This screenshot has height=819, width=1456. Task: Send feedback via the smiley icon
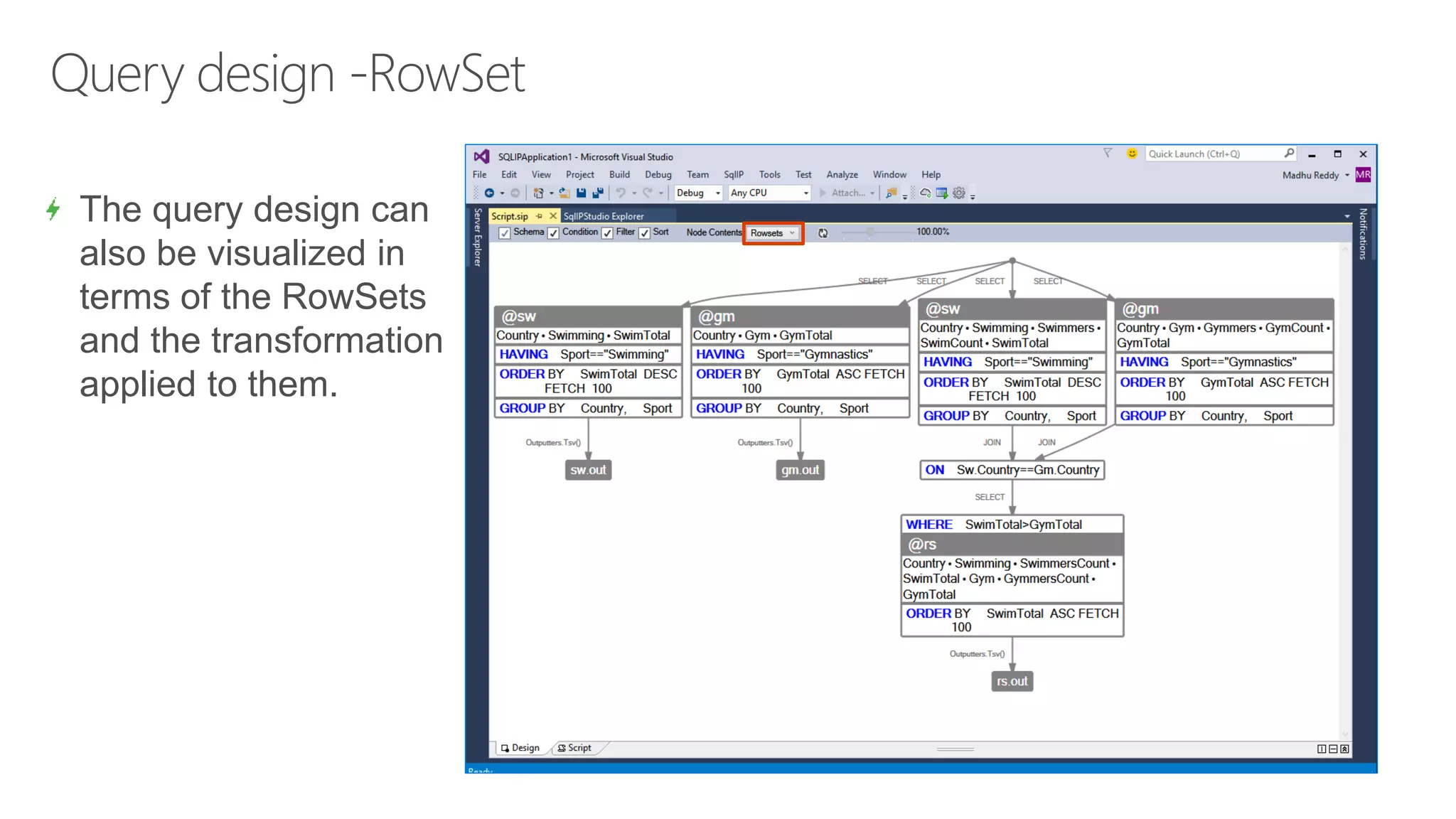point(1132,154)
